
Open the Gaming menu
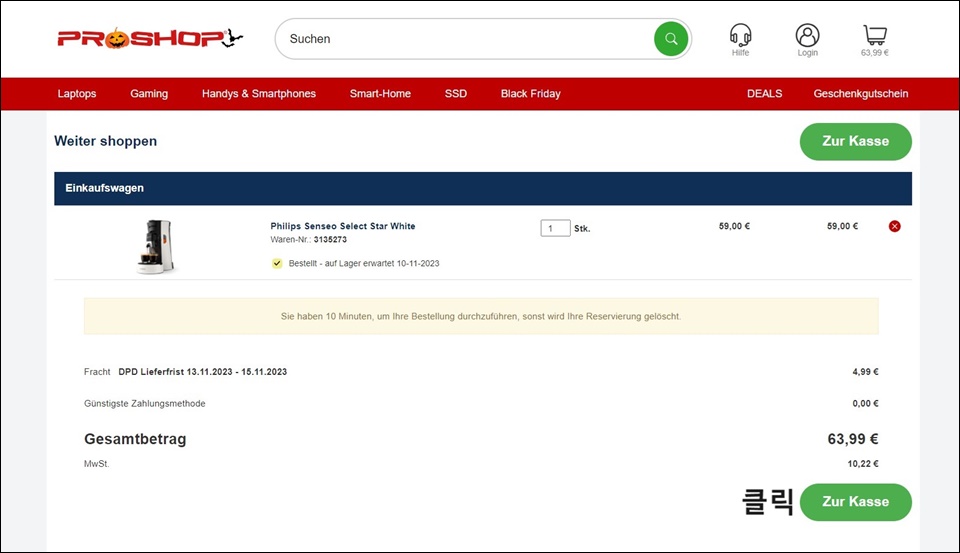click(x=149, y=94)
